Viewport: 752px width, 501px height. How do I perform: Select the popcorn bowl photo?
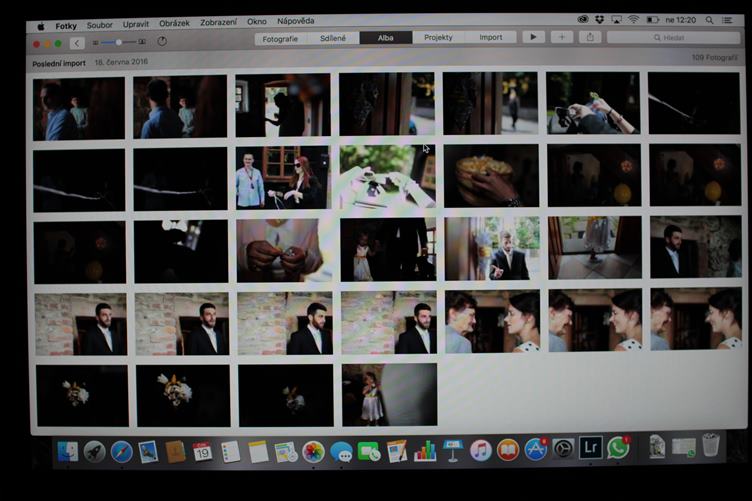click(491, 175)
